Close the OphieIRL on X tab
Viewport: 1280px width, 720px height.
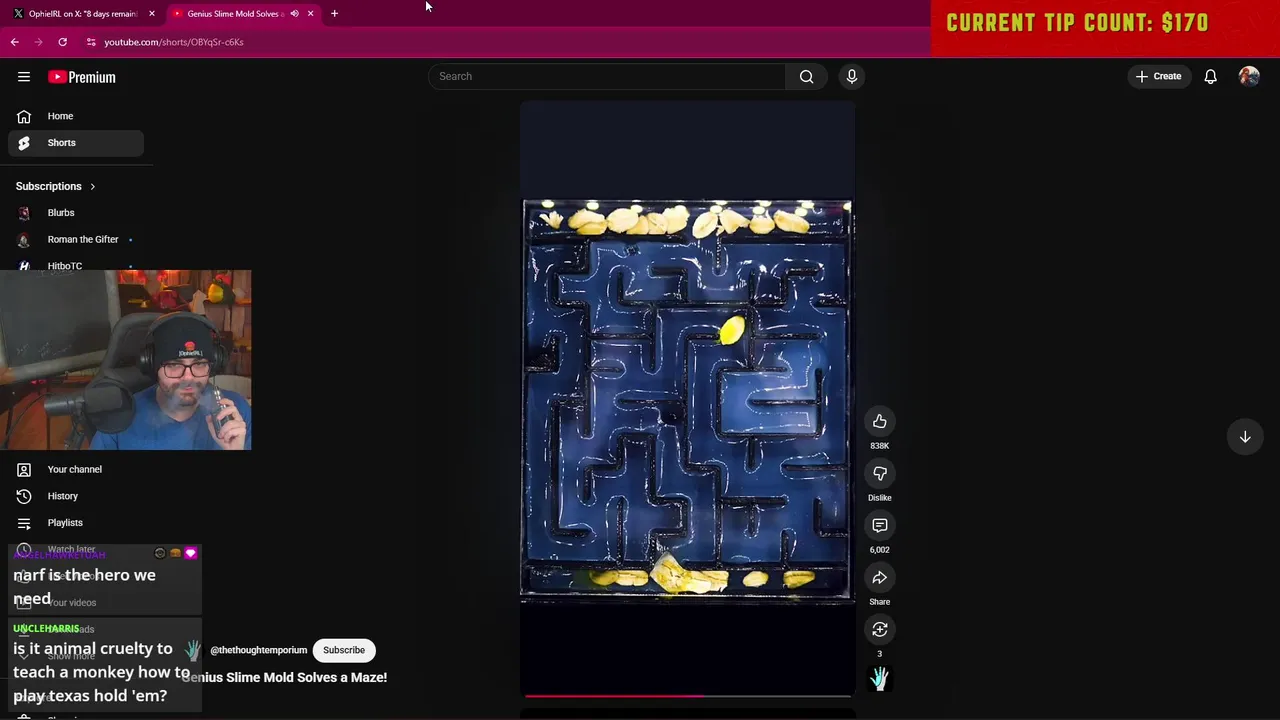151,14
